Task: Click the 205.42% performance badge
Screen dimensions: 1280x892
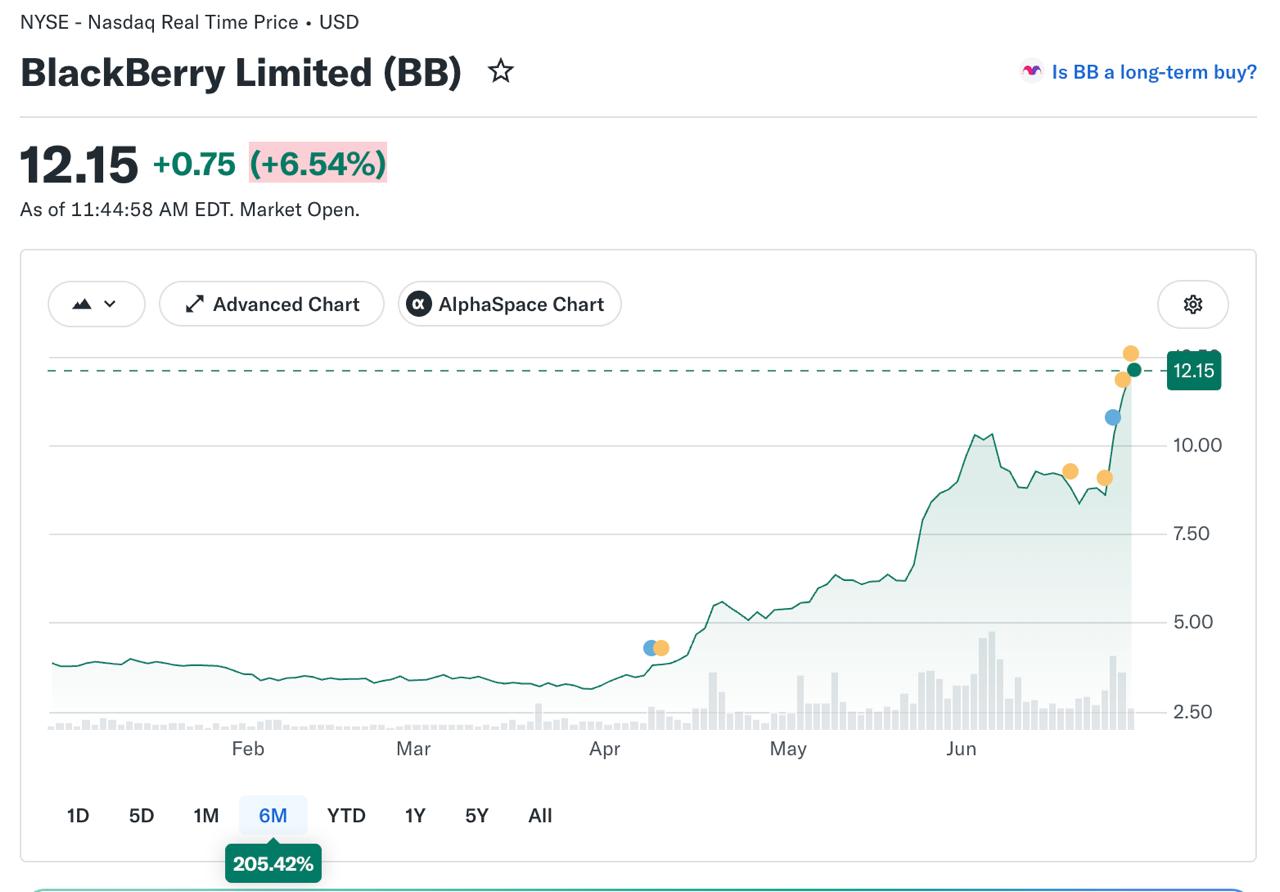Action: (x=273, y=863)
